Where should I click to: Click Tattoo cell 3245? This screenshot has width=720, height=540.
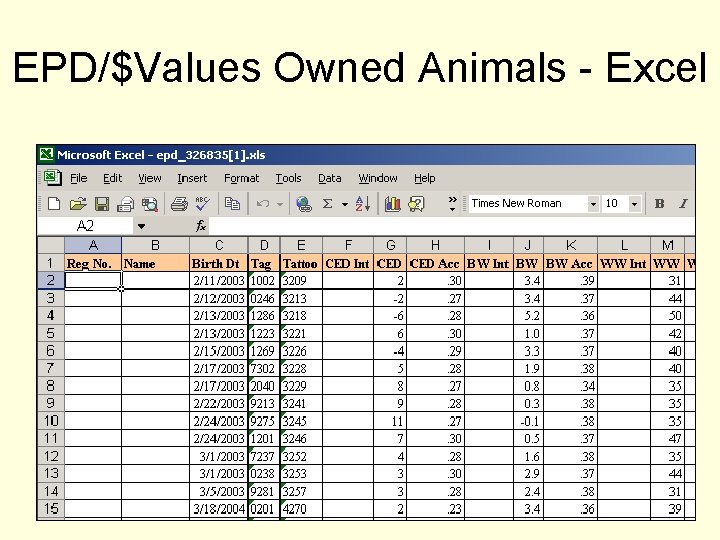(x=301, y=421)
